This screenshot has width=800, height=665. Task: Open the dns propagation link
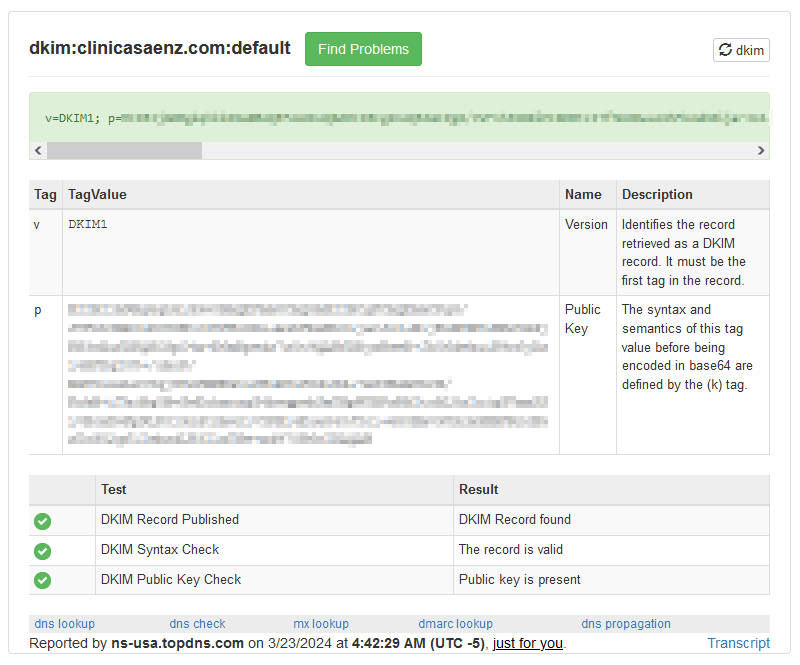coord(626,624)
